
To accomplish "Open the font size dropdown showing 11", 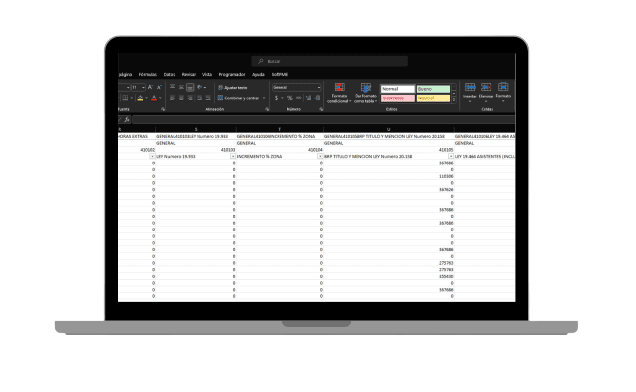I will (138, 87).
